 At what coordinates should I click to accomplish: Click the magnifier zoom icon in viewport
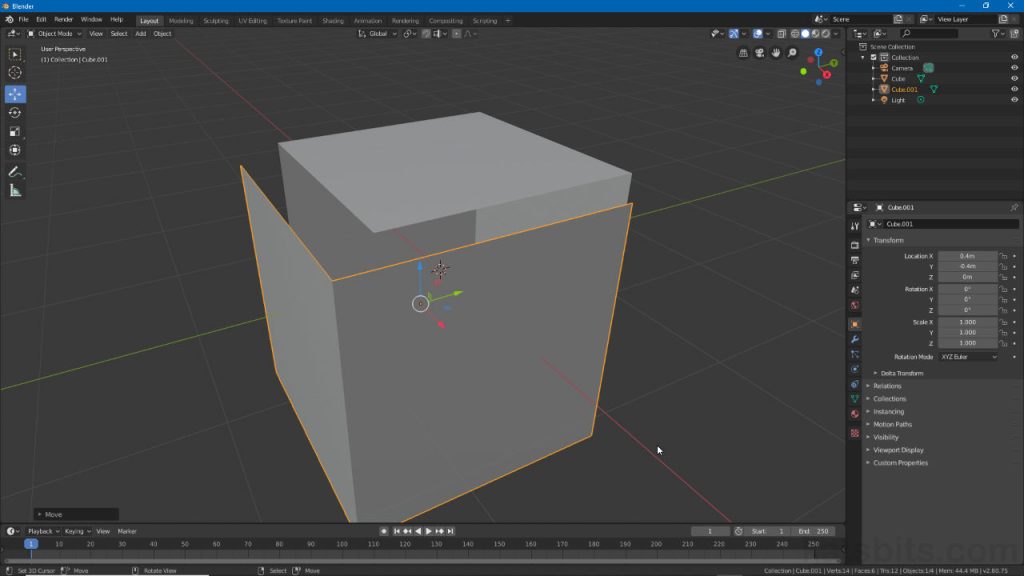[x=791, y=52]
